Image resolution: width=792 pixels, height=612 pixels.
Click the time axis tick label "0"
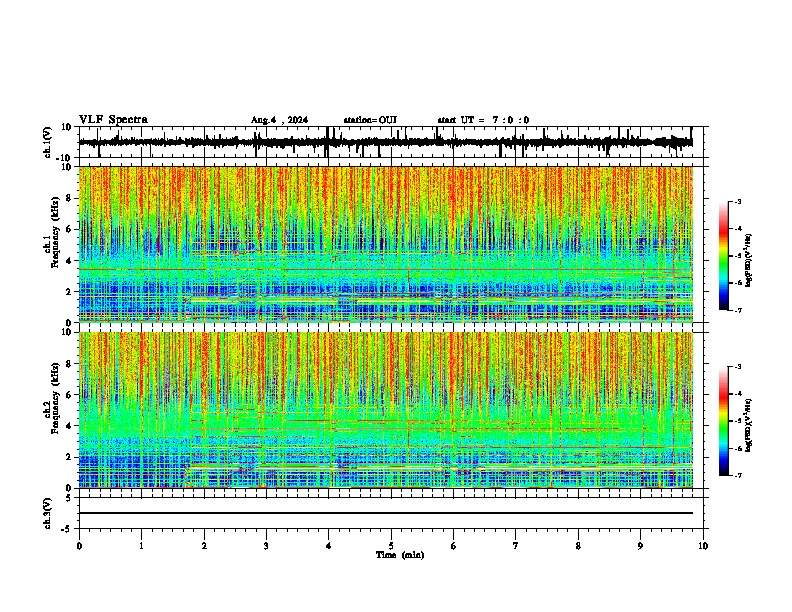point(79,546)
